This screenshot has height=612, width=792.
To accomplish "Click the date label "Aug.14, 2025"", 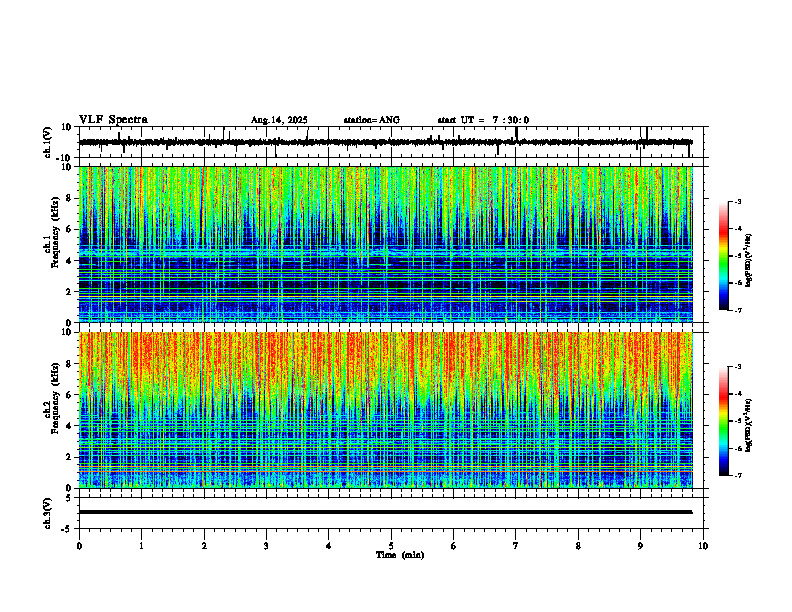I will click(279, 120).
